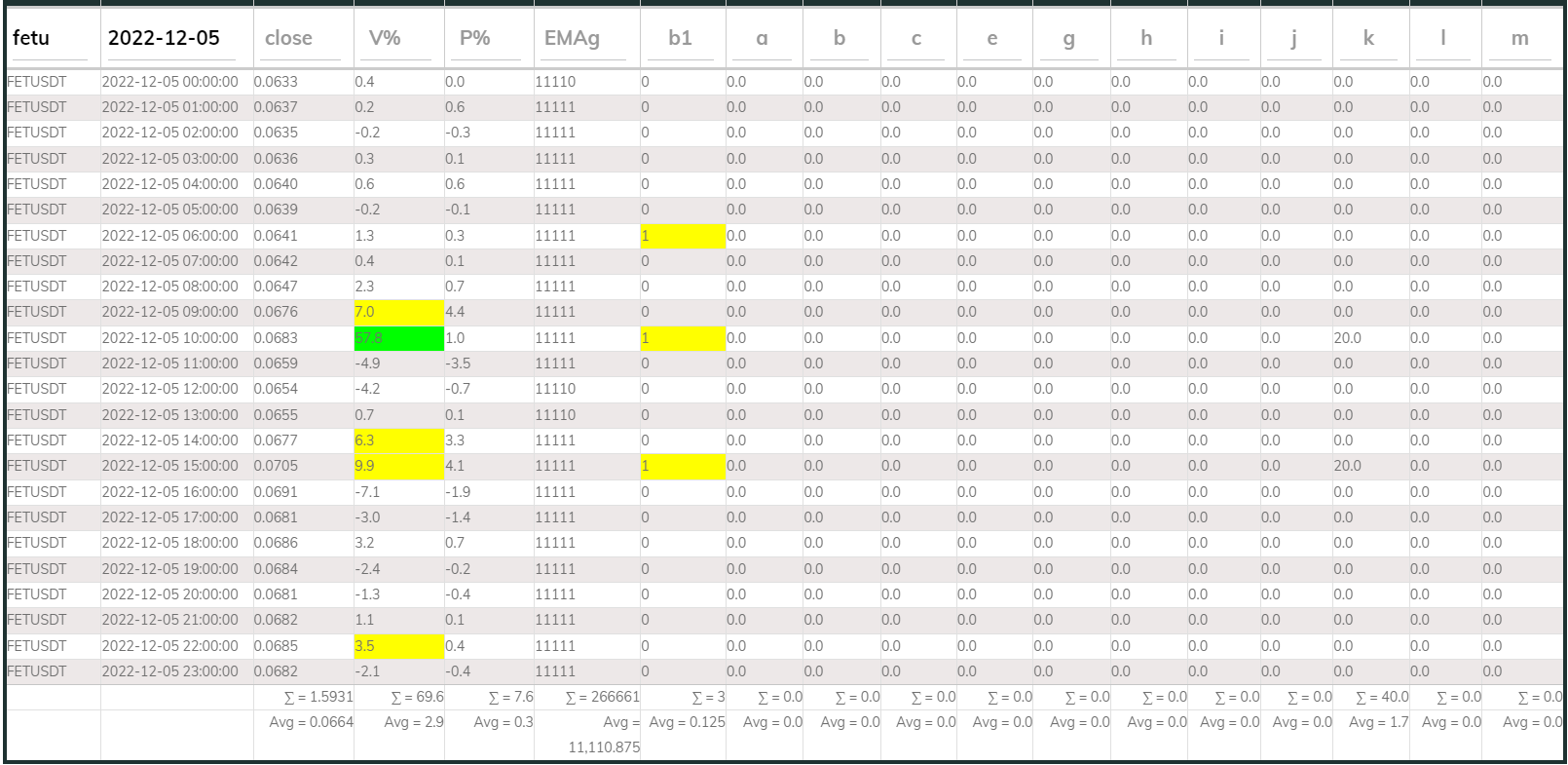Click the 'h' column header
Viewport: 1568px width, 765px height.
1146,38
